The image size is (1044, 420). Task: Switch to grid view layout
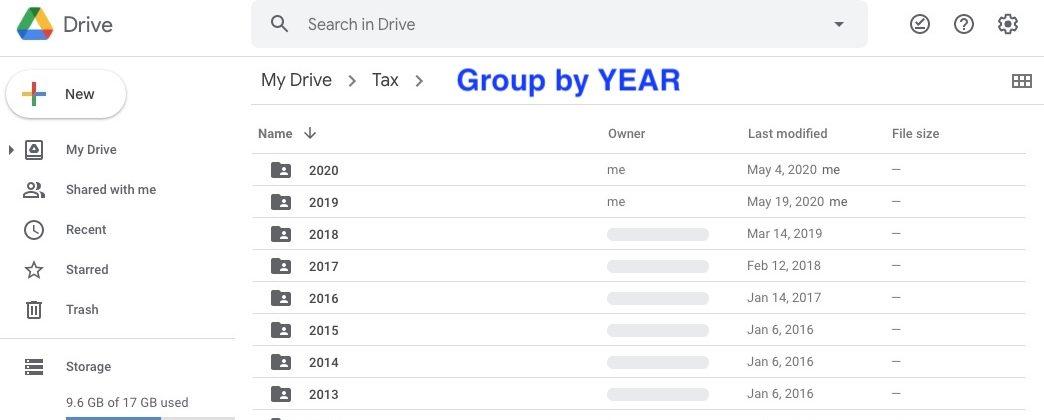pyautogui.click(x=1022, y=82)
